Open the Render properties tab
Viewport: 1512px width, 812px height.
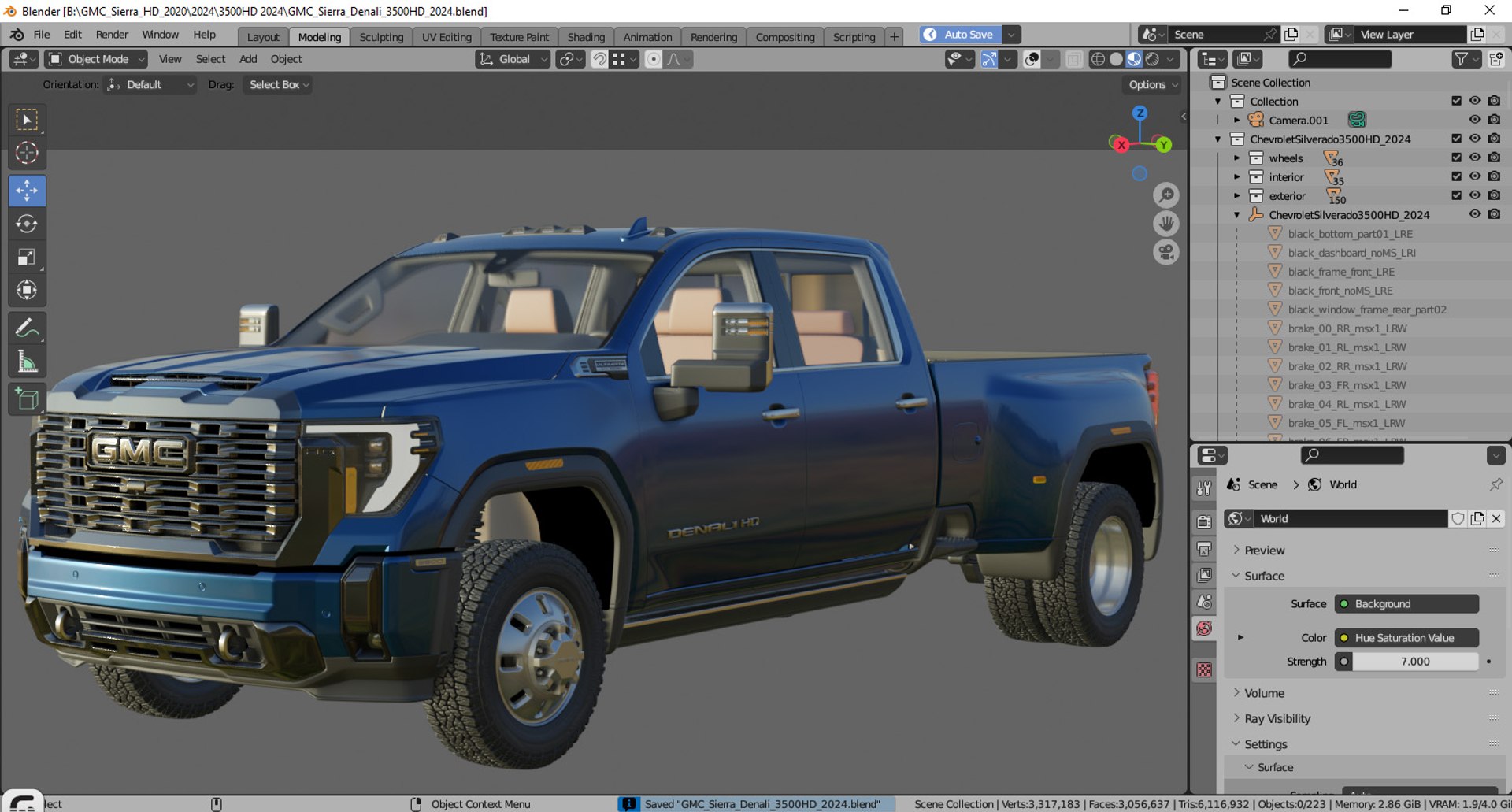(x=1204, y=522)
